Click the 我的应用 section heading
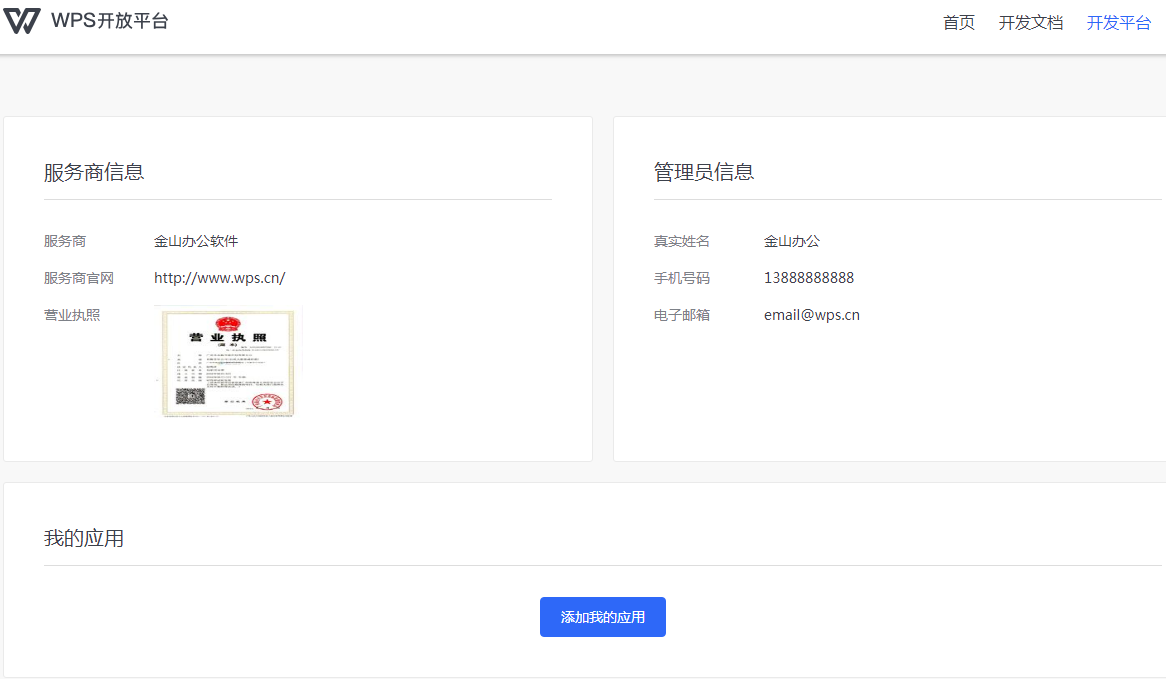The image size is (1166, 679). click(84, 538)
